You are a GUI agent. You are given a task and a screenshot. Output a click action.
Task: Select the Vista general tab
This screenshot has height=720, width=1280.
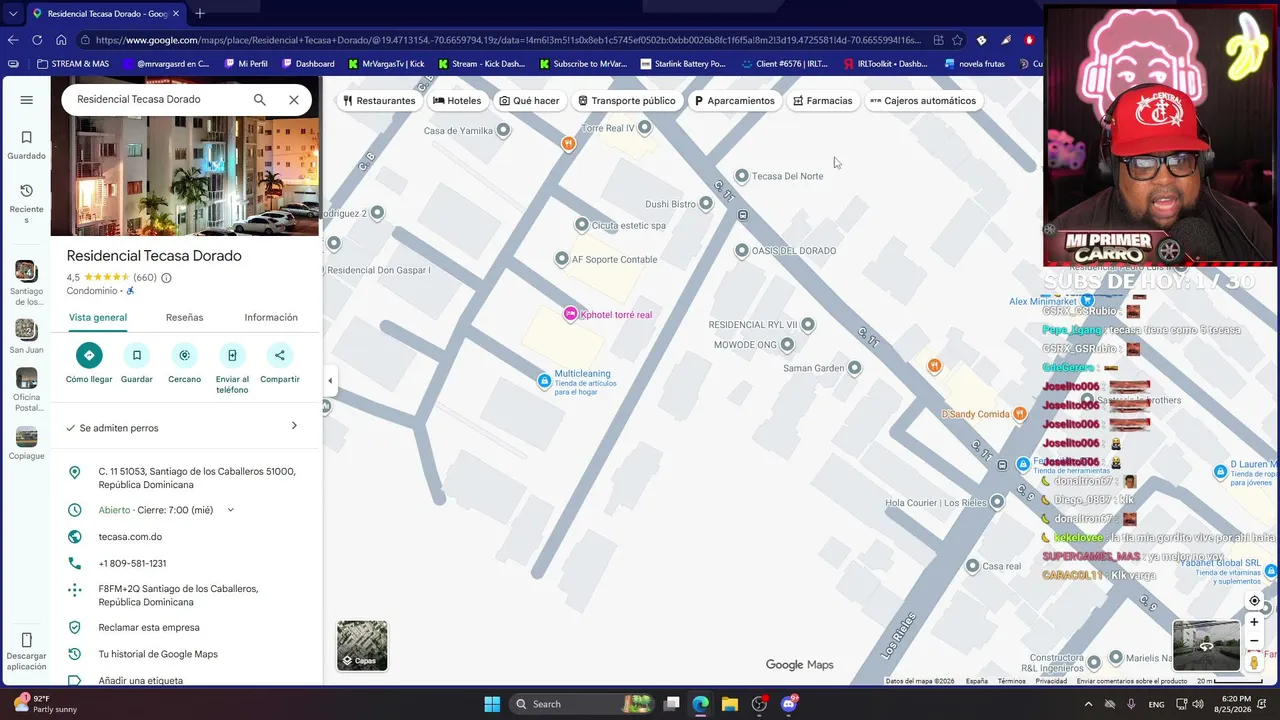click(x=98, y=318)
